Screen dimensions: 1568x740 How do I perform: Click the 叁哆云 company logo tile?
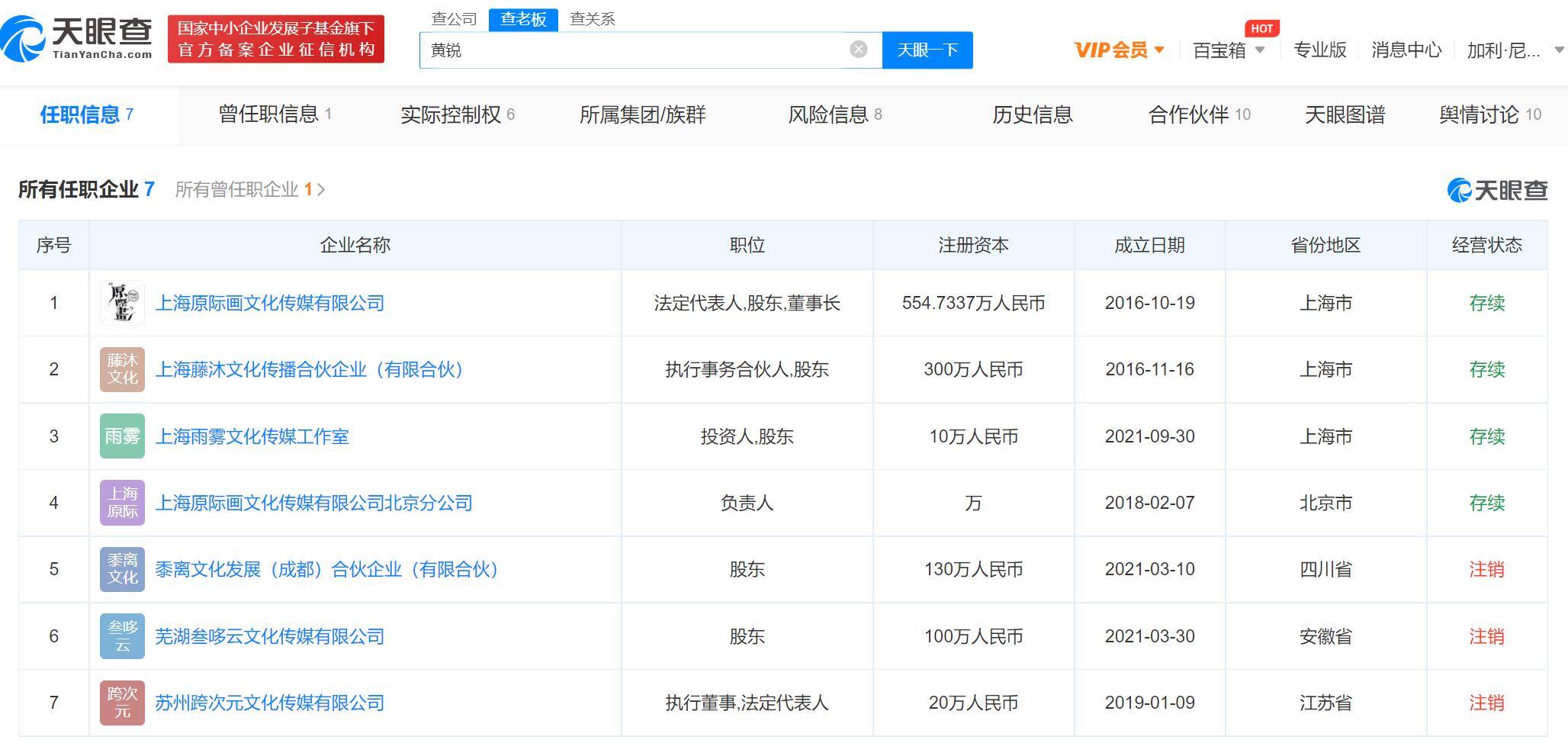122,636
